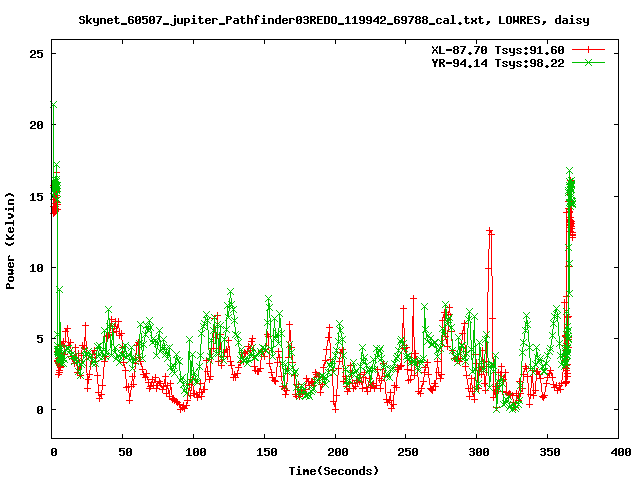
Task: Click the red spike peak near 310 seconds
Action: pos(489,231)
